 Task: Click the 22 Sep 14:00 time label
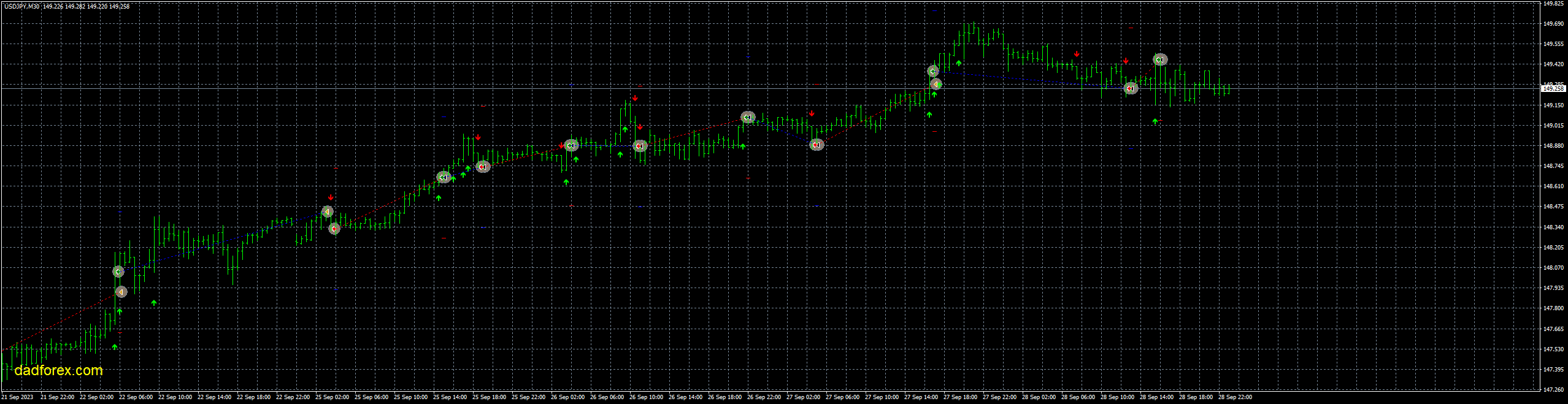pyautogui.click(x=214, y=397)
